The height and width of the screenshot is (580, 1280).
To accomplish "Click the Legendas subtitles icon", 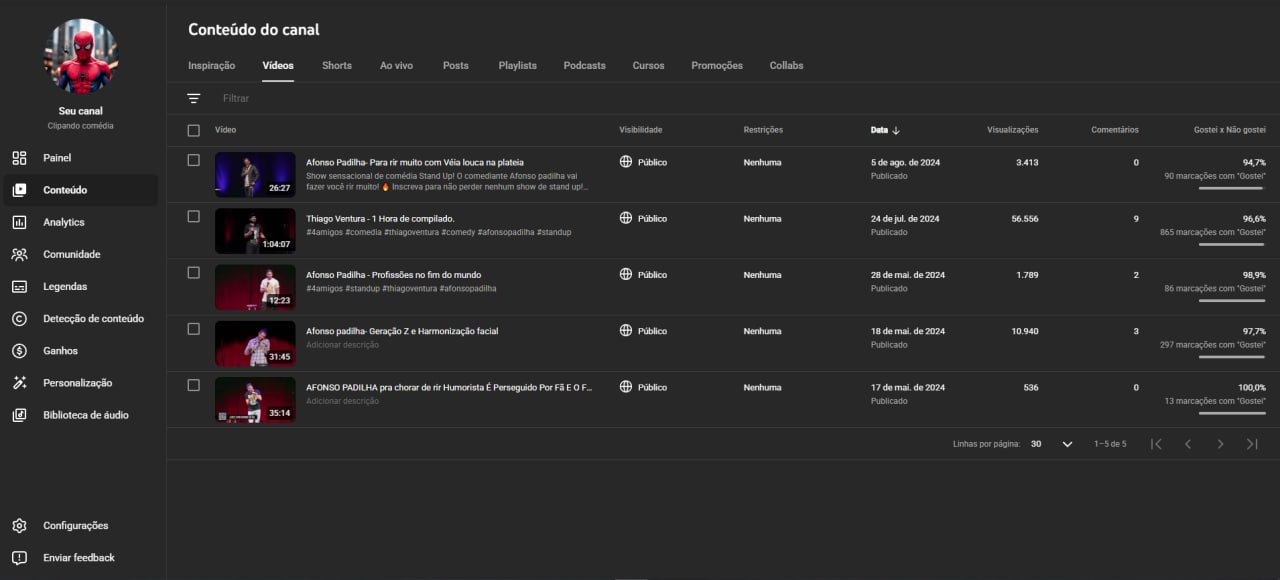I will click(19, 287).
